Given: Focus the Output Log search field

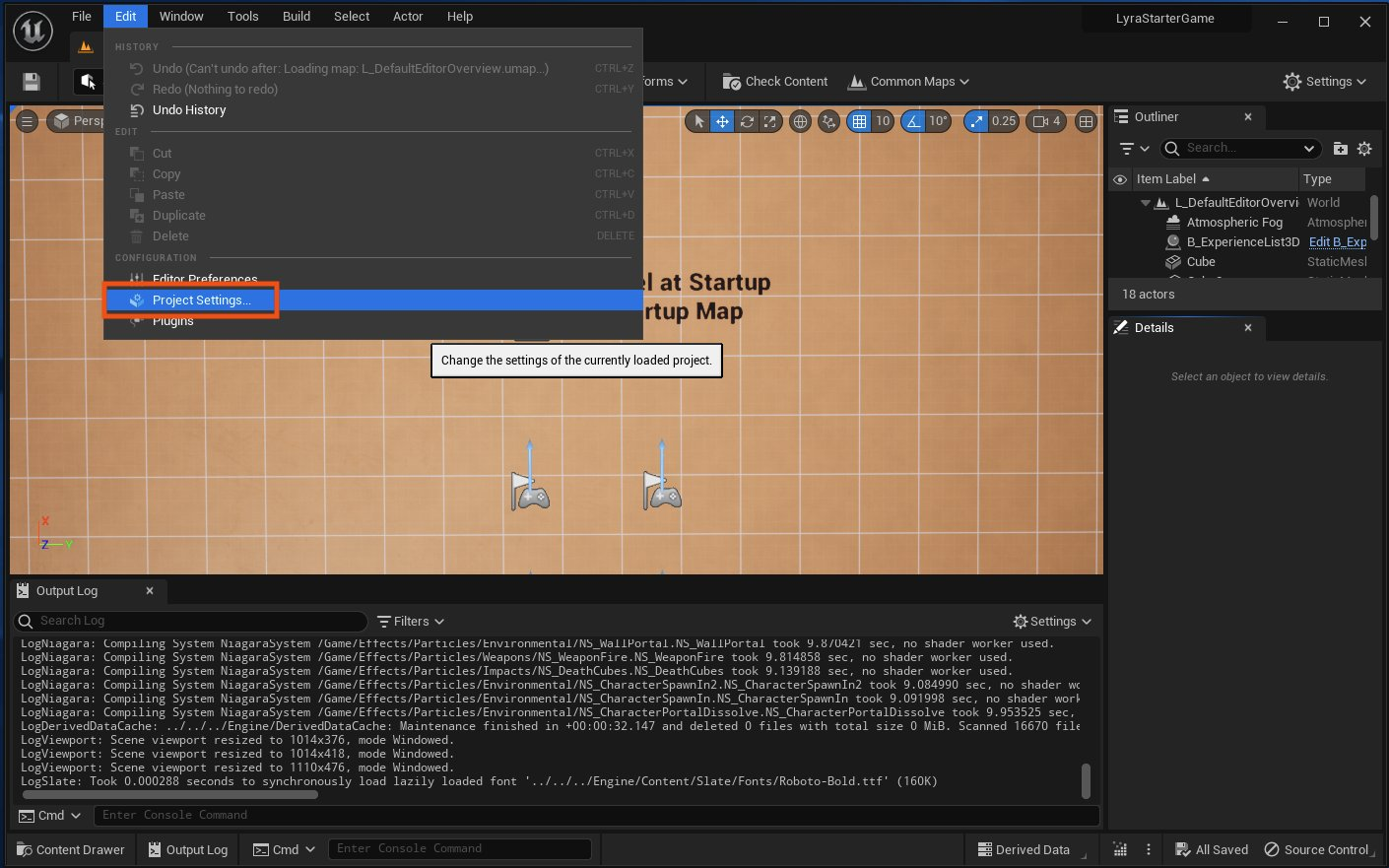Looking at the screenshot, I should pyautogui.click(x=191, y=622).
